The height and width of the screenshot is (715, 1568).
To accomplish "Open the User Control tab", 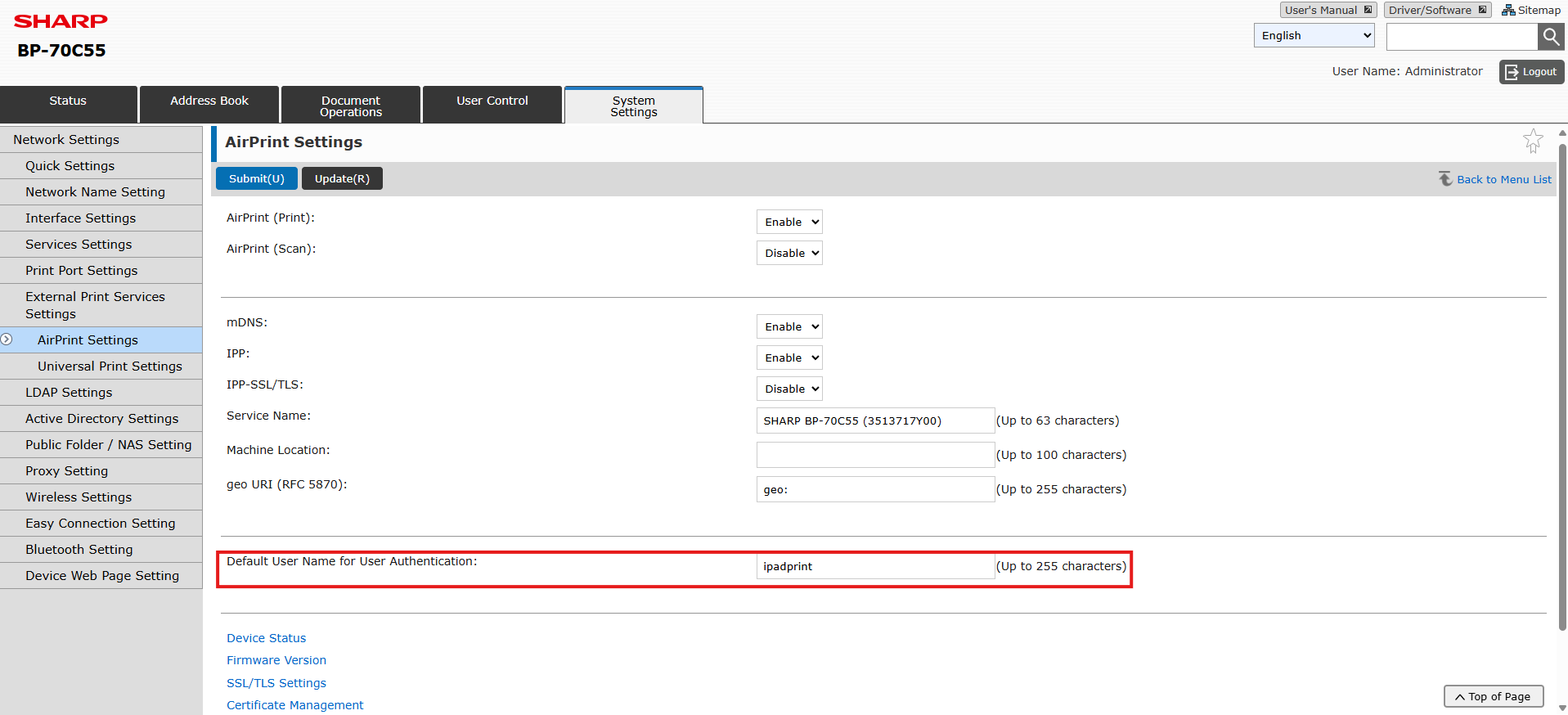I will tap(492, 105).
